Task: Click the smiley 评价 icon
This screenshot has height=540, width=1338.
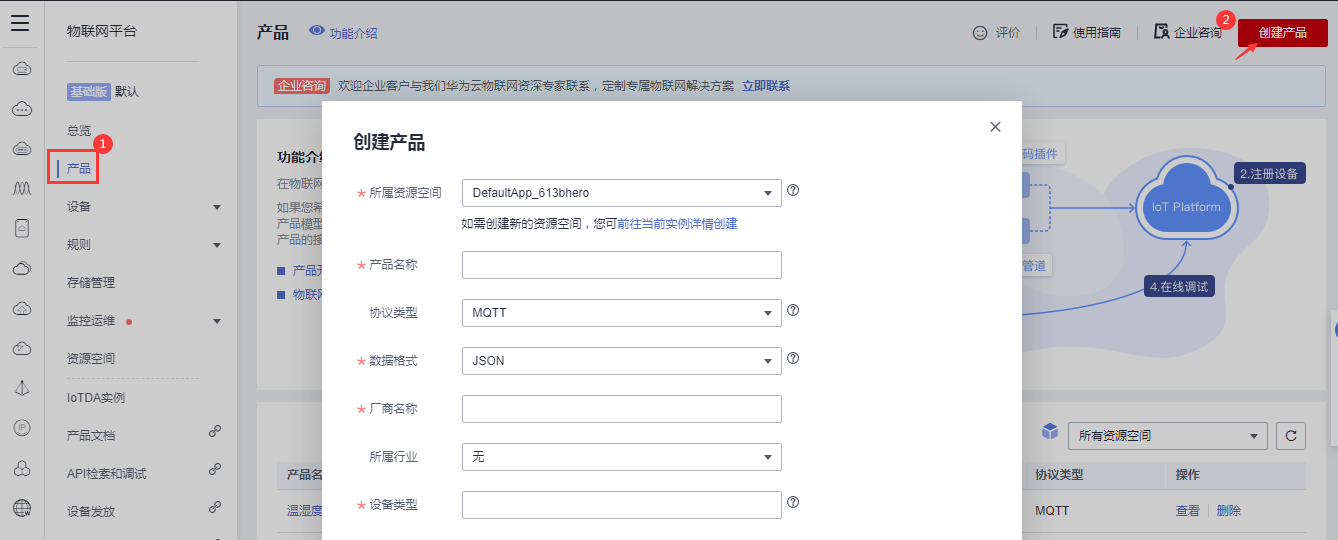Action: click(x=980, y=33)
